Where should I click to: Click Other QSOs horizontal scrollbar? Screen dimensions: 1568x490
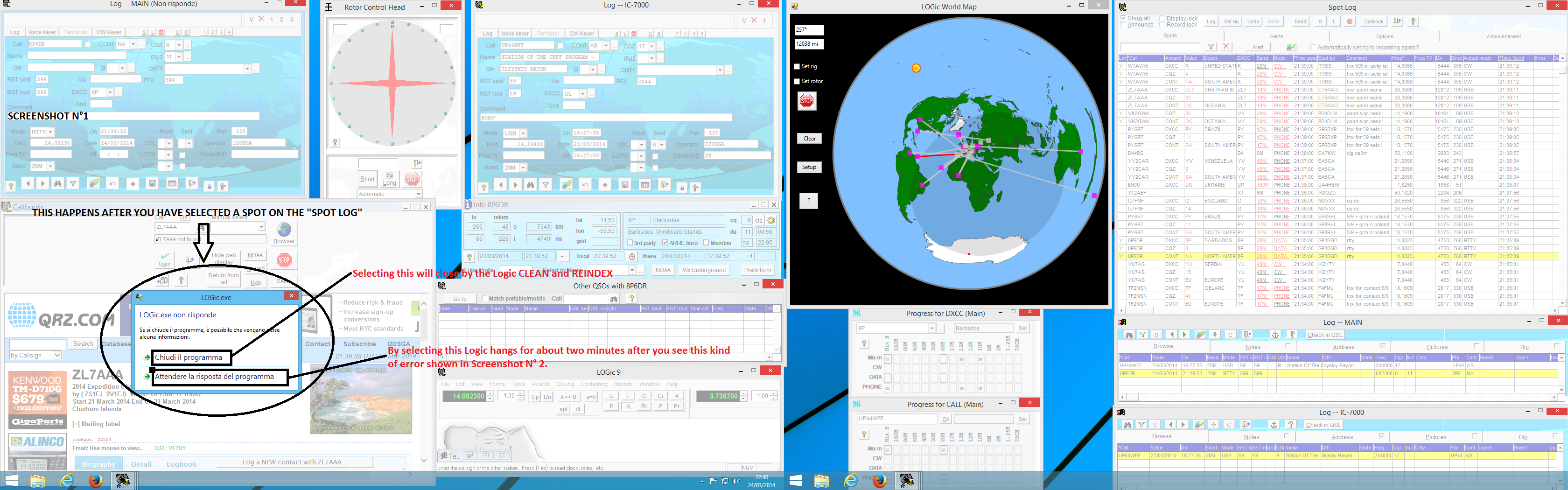point(607,357)
